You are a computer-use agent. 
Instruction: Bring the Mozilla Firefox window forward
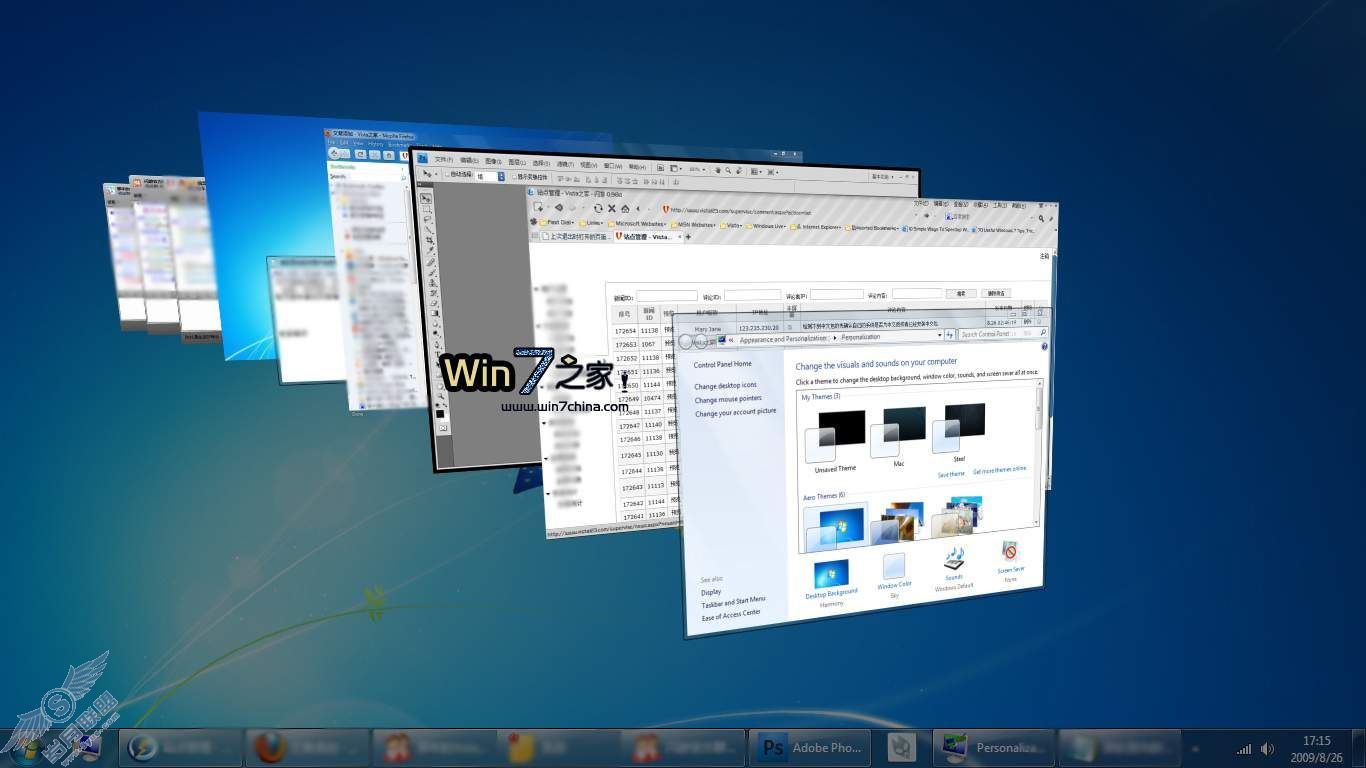coord(370,270)
